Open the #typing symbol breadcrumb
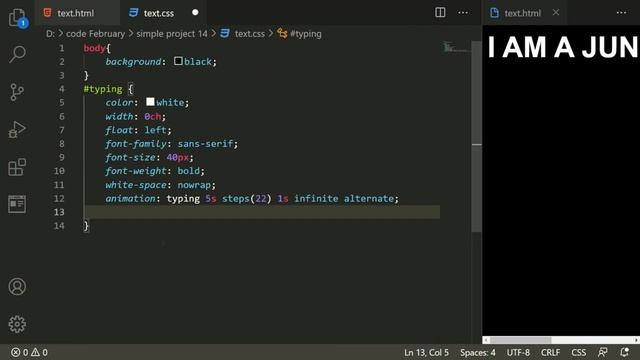 pyautogui.click(x=306, y=34)
